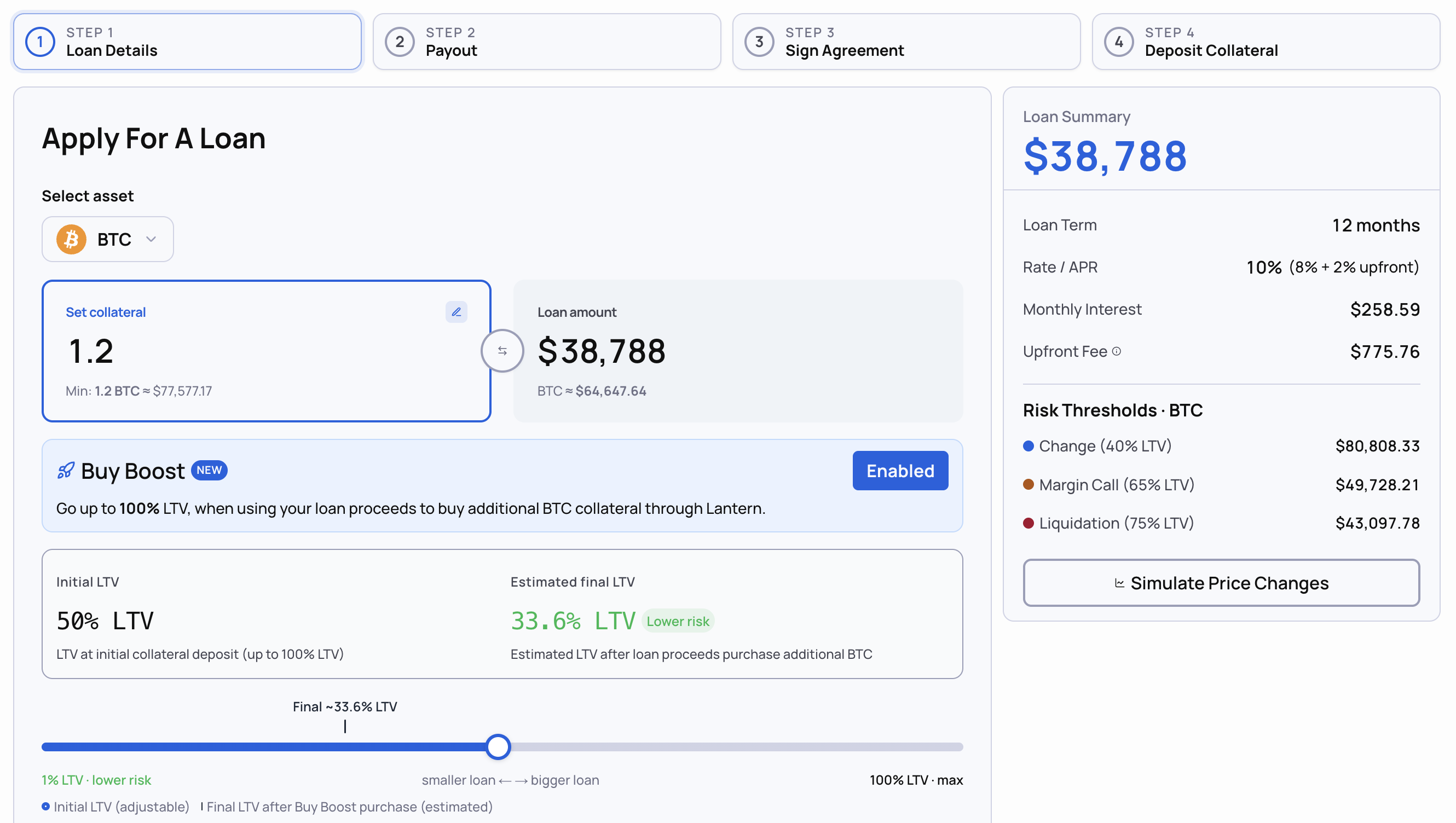The height and width of the screenshot is (823, 1456).
Task: Click the collateral amount field showing 1.2
Action: pos(266,350)
